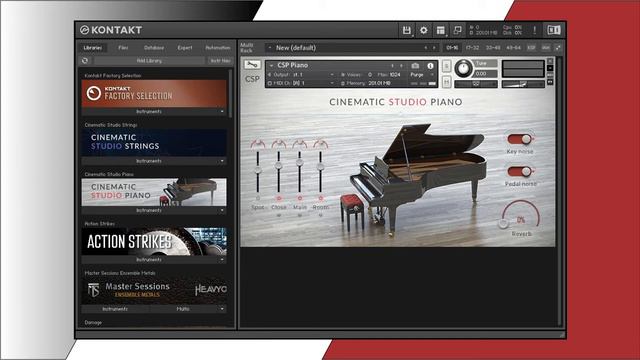
Task: Select the 49-64 rack page
Action: [x=513, y=48]
